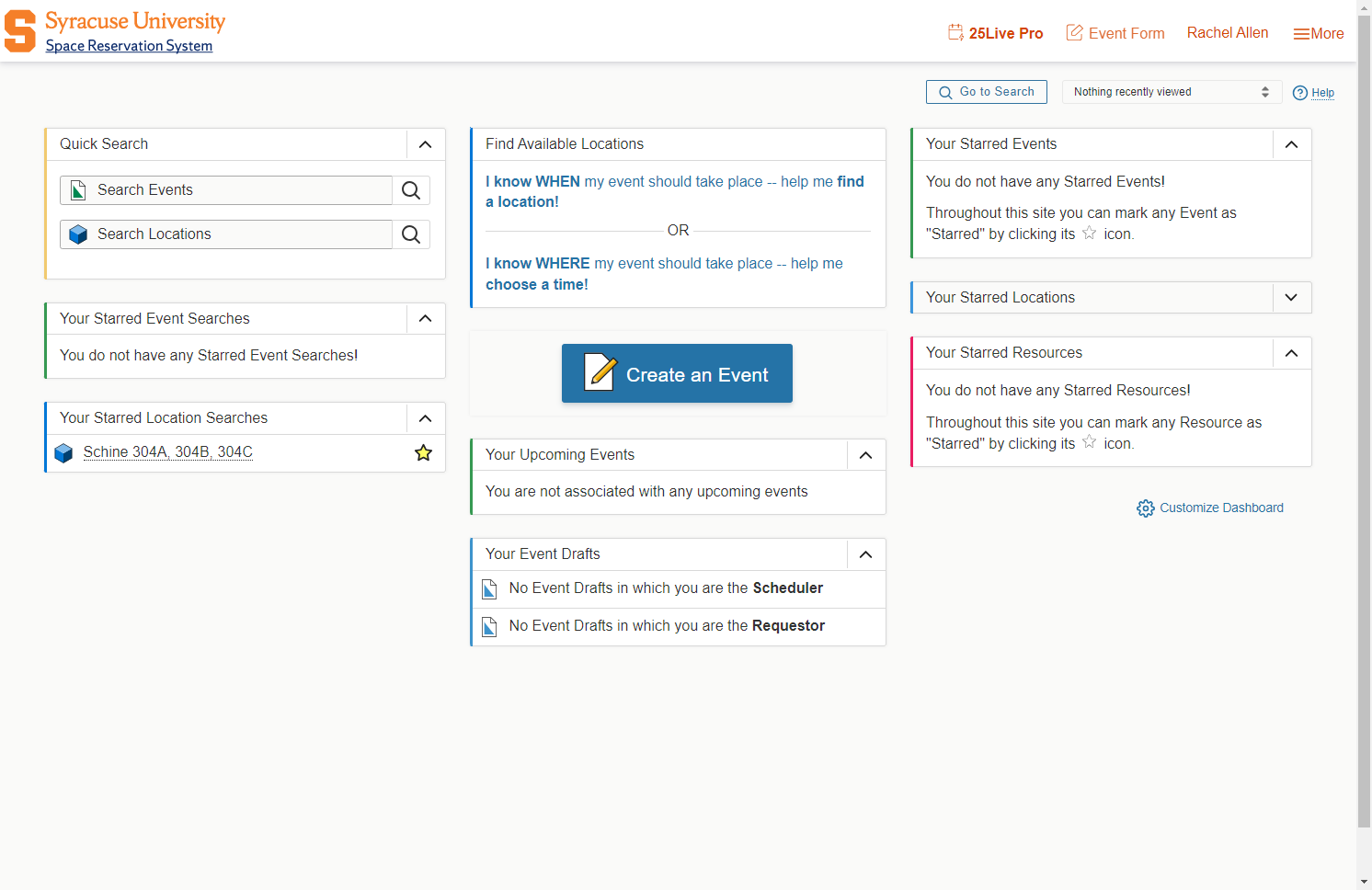Collapse Your Upcoming Events panel
Viewport: 1372px width, 890px height.
[x=866, y=455]
